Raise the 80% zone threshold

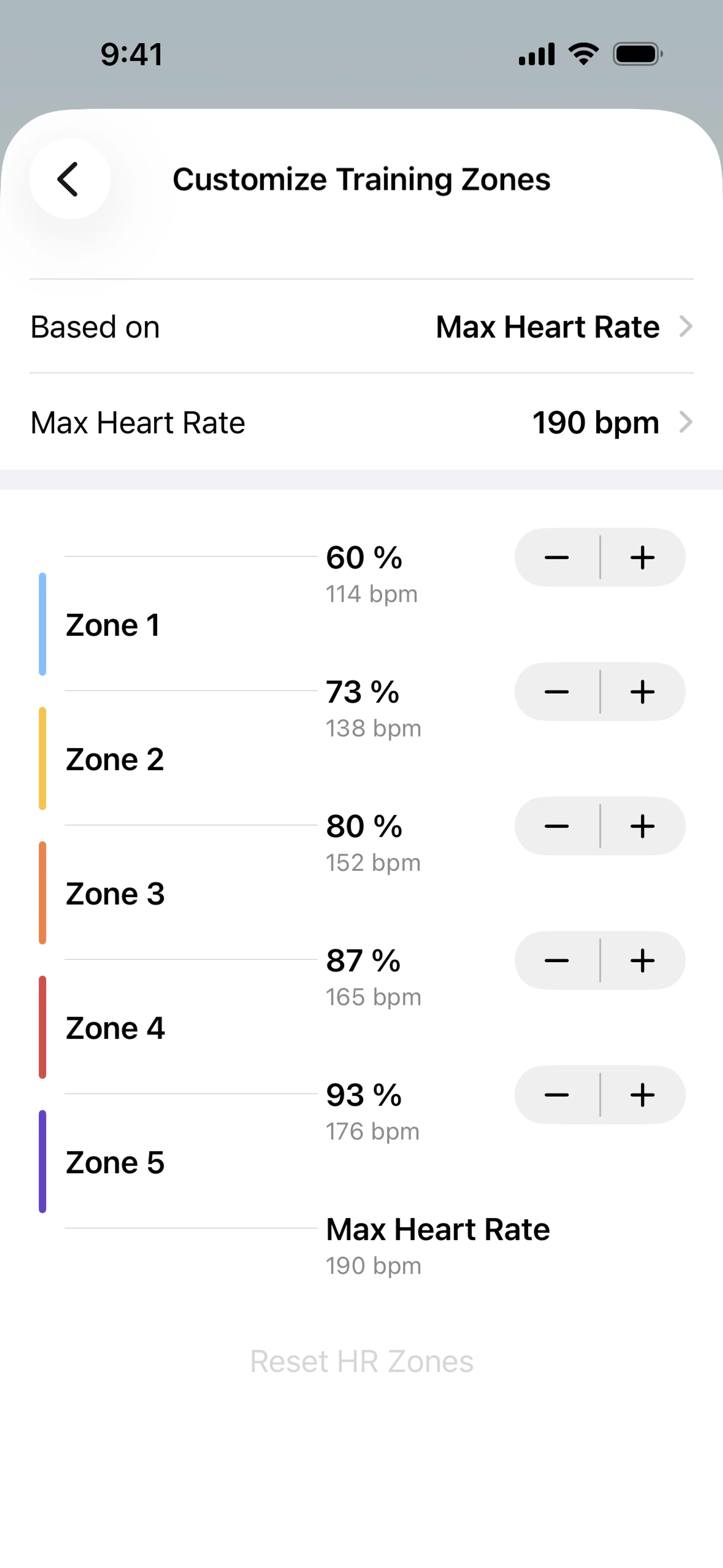pos(643,827)
